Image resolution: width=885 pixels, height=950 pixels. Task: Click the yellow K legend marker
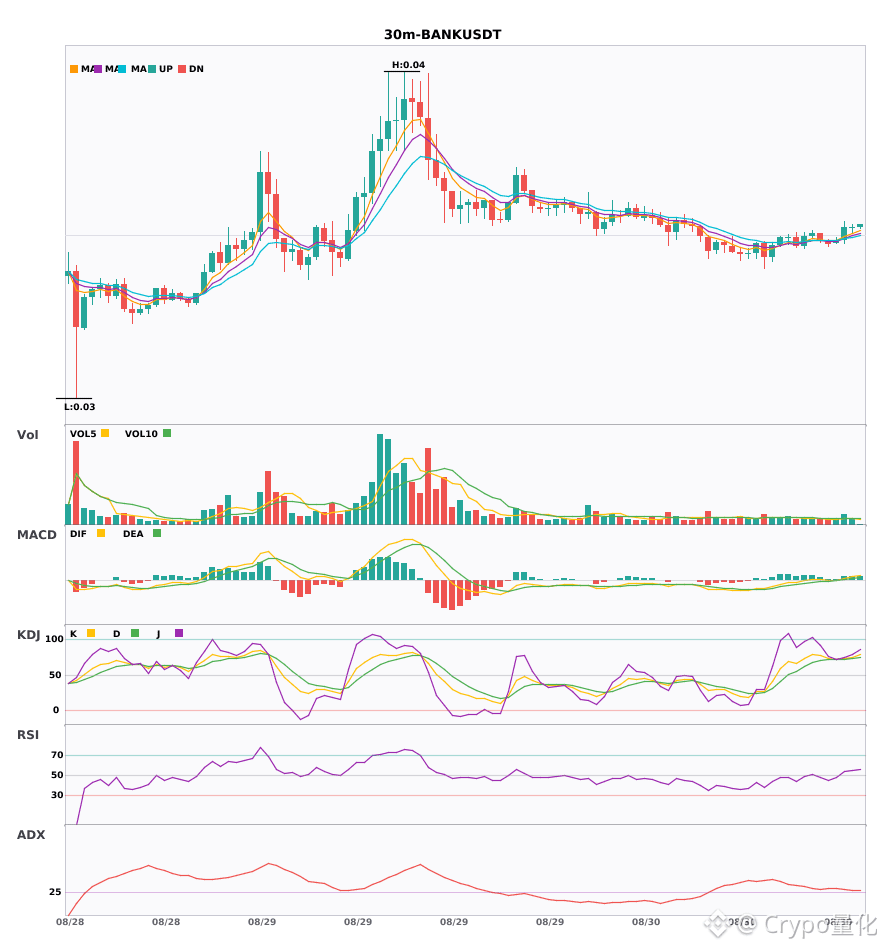pos(91,633)
